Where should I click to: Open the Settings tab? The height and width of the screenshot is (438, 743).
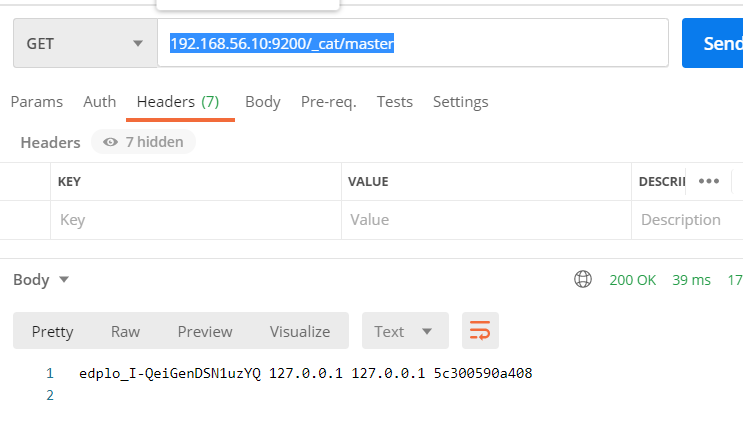[x=461, y=102]
